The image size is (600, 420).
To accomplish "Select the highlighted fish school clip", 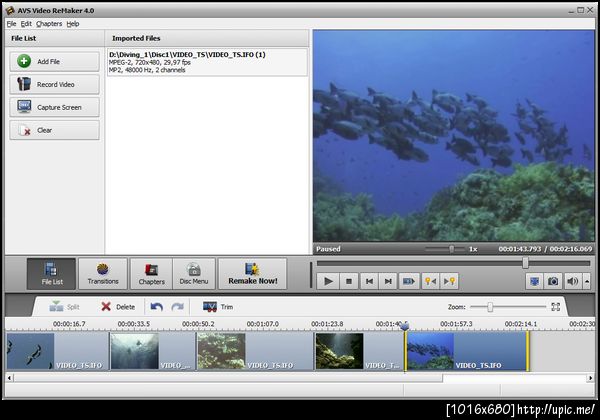I will click(467, 351).
